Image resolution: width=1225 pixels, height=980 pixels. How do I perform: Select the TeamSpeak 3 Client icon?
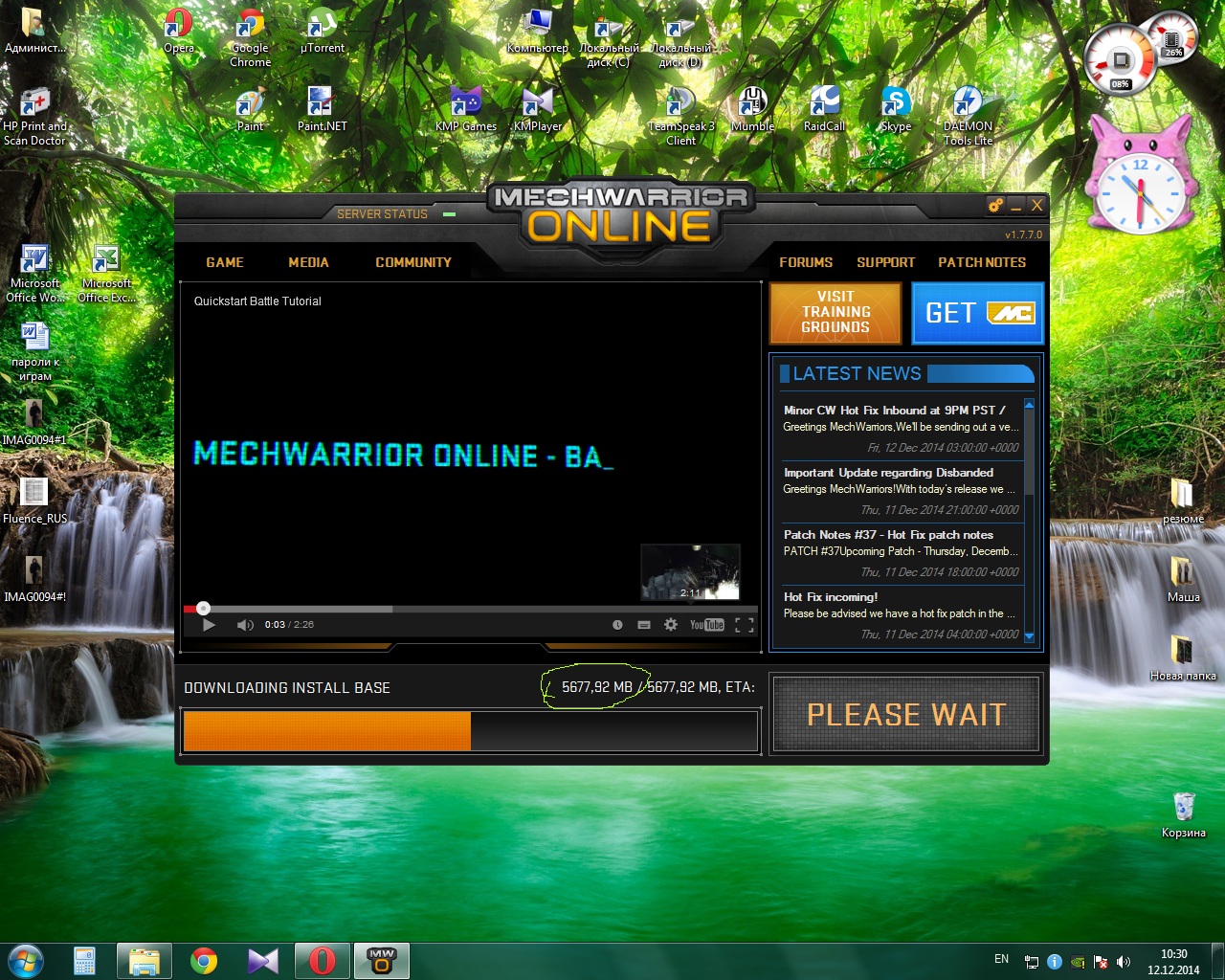681,115
